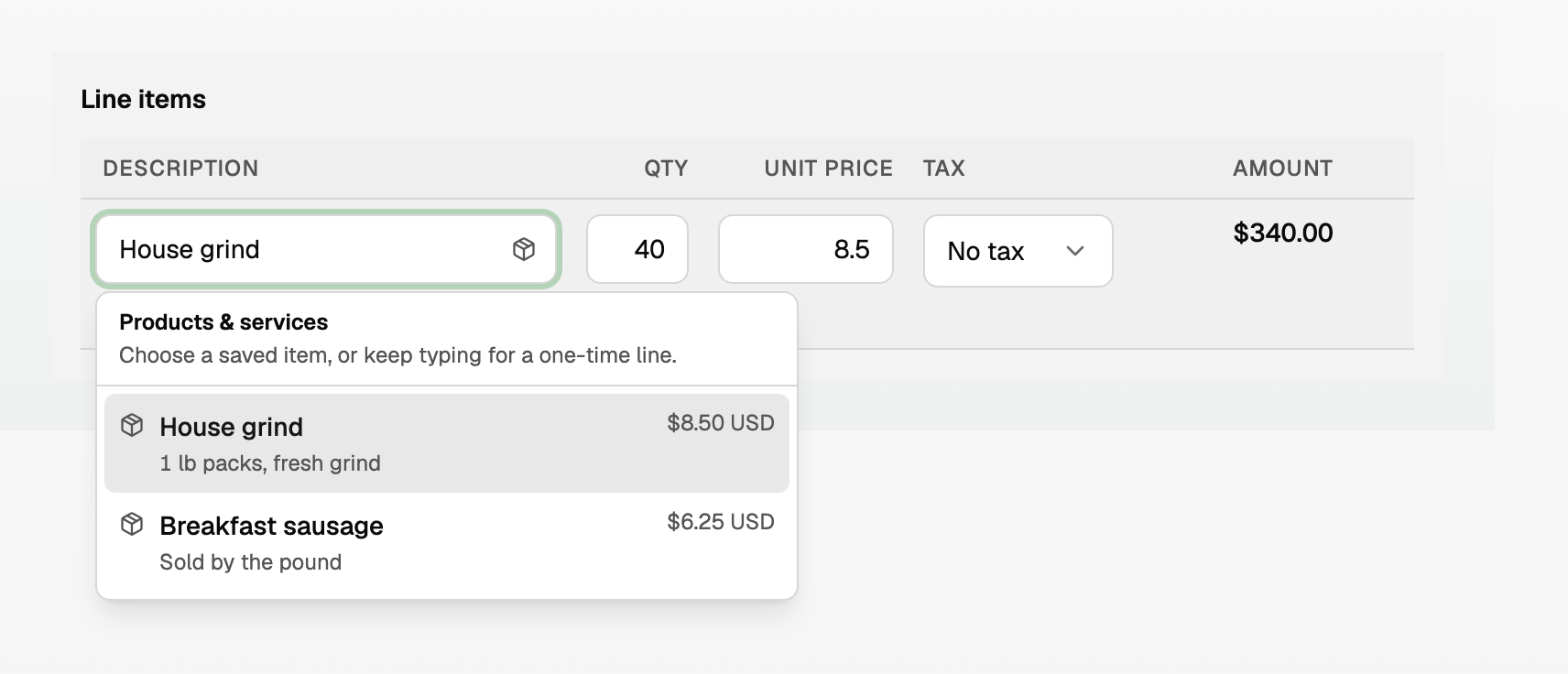Viewport: 1568px width, 674px height.
Task: Click the box icon beside Breakfast sausage
Action: coord(132,524)
